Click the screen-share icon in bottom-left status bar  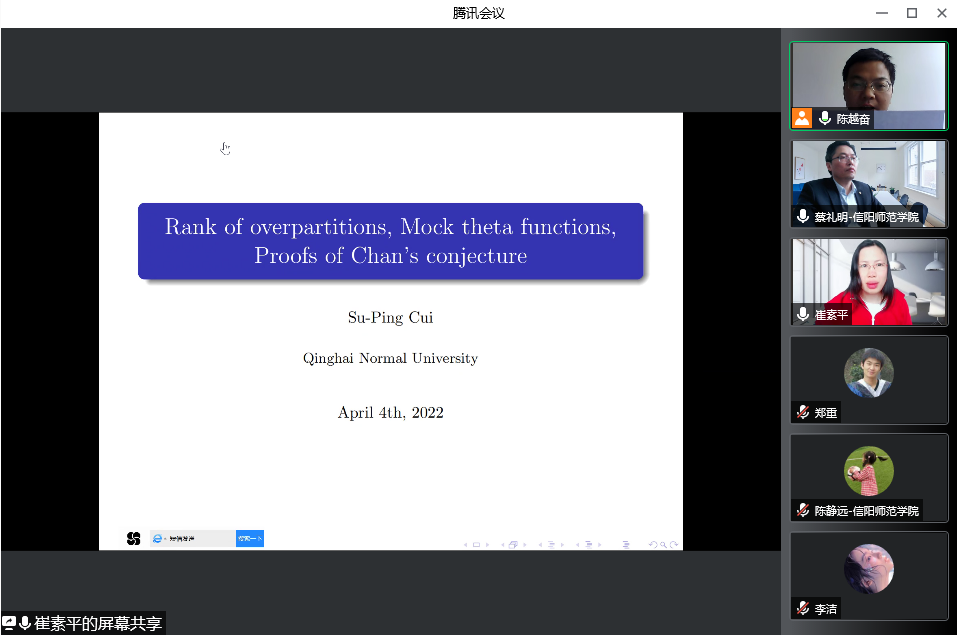tap(9, 623)
